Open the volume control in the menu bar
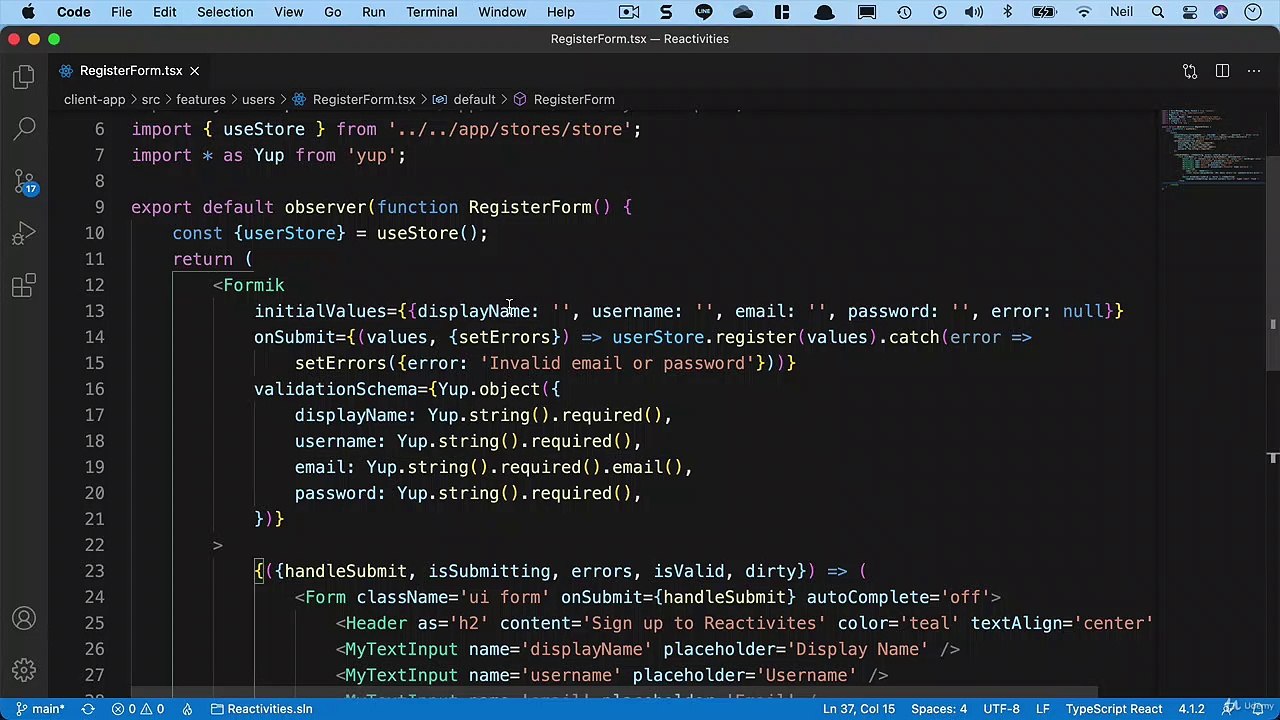Viewport: 1280px width, 720px height. 973,12
